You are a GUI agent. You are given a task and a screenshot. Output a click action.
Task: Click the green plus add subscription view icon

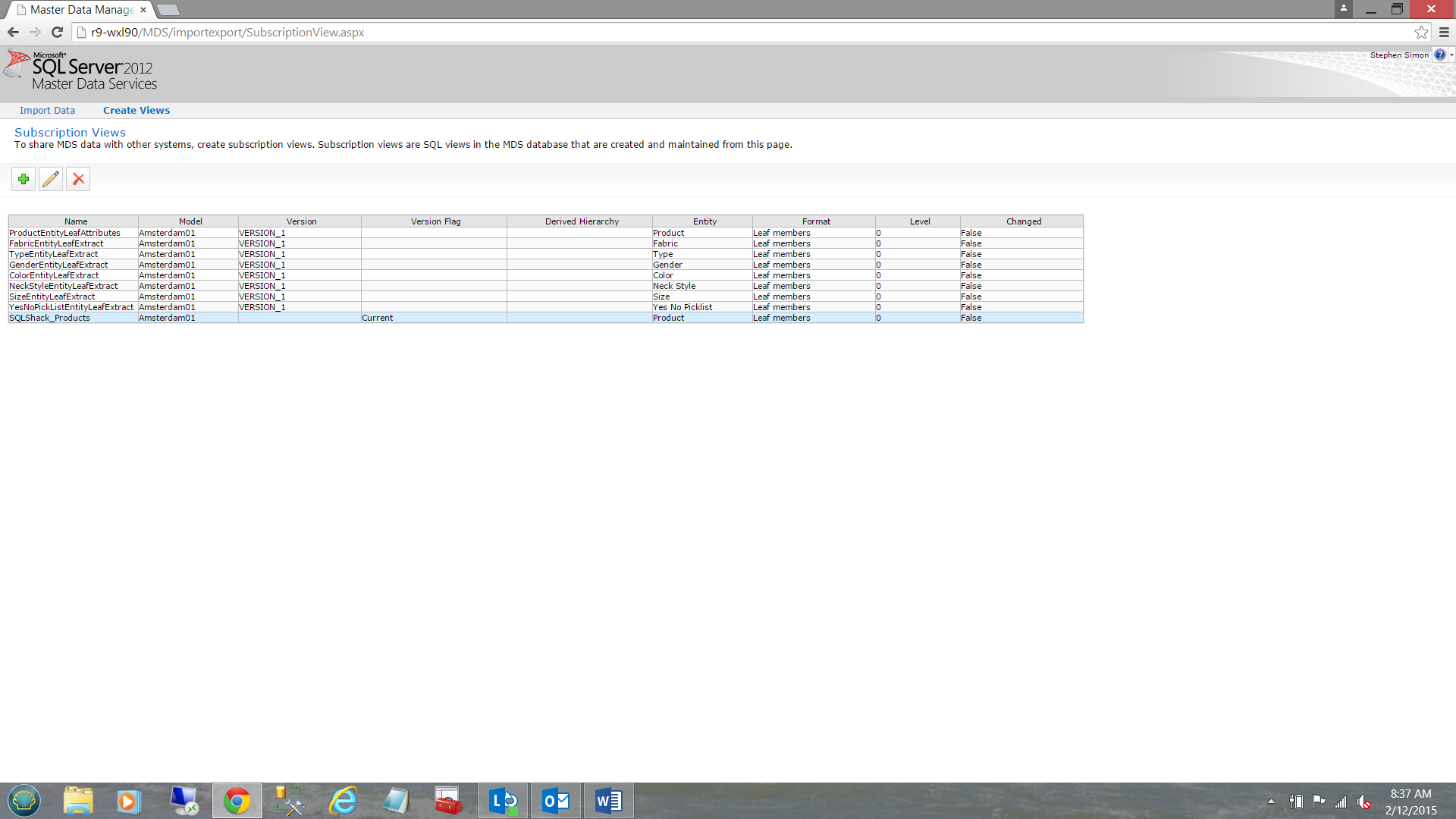pos(24,180)
